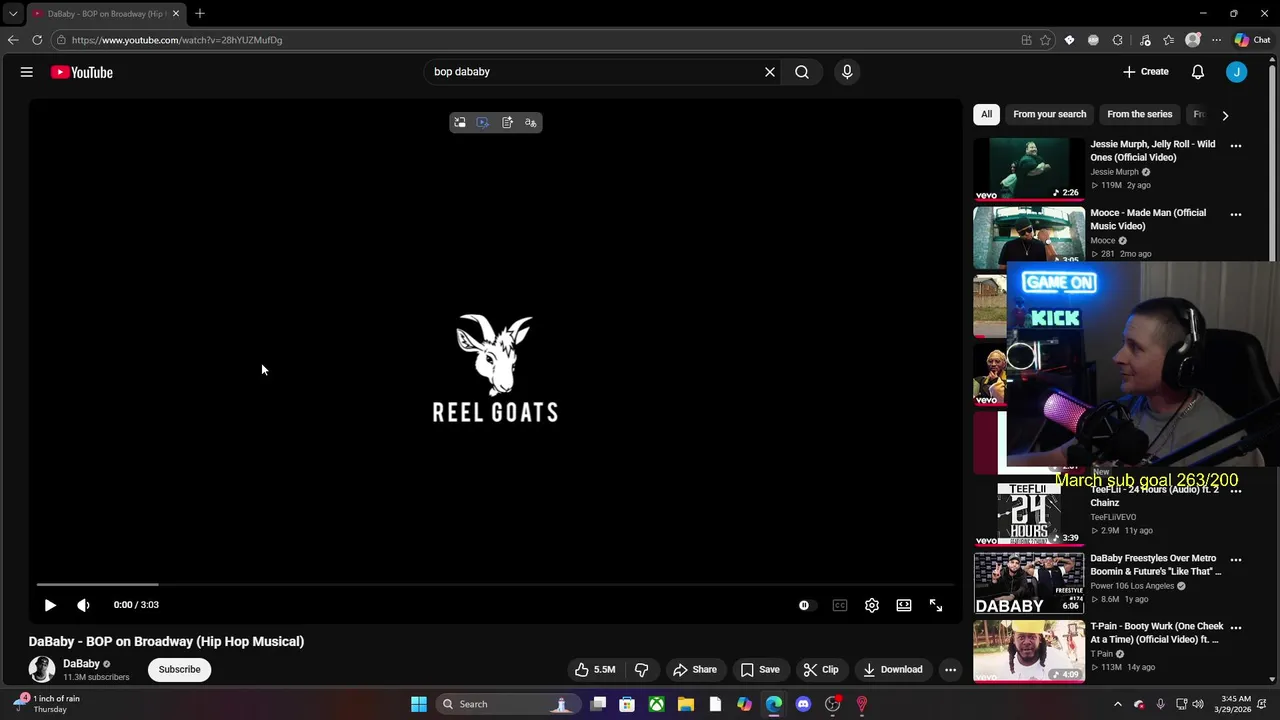Open options for Jessie Murph Wild Ones
This screenshot has height=720, width=1280.
pyautogui.click(x=1236, y=146)
